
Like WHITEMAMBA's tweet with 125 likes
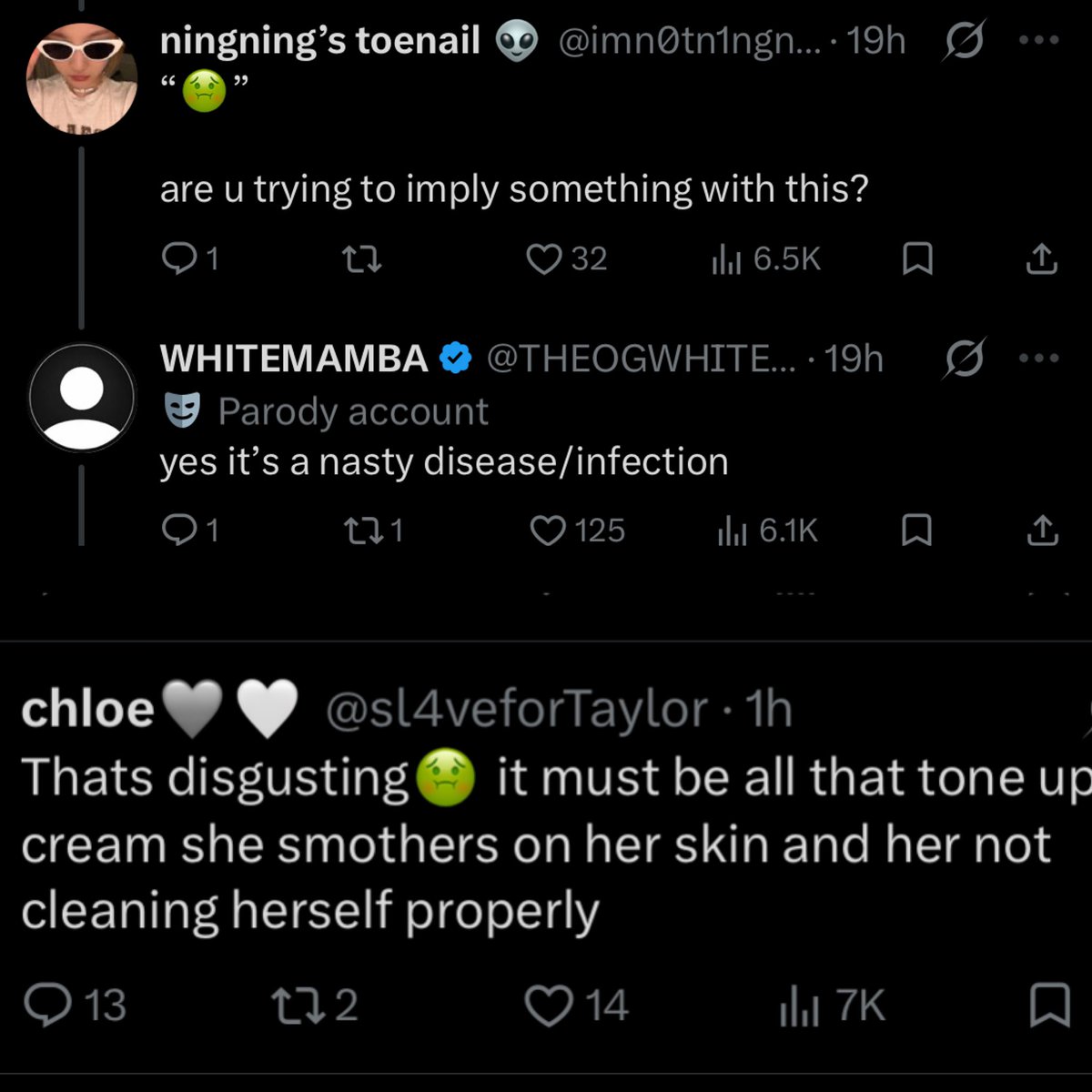tap(578, 531)
